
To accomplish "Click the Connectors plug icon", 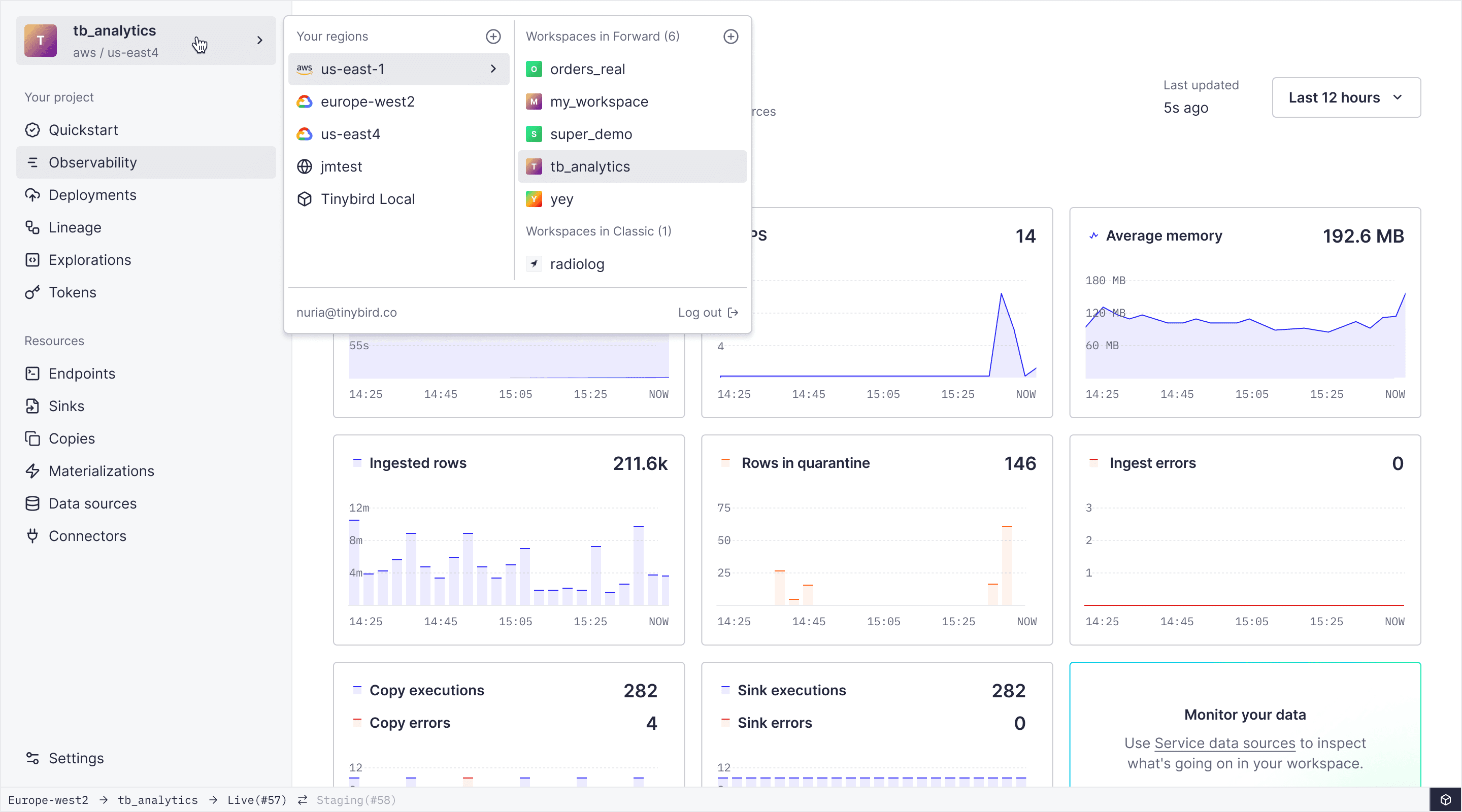I will (x=32, y=535).
